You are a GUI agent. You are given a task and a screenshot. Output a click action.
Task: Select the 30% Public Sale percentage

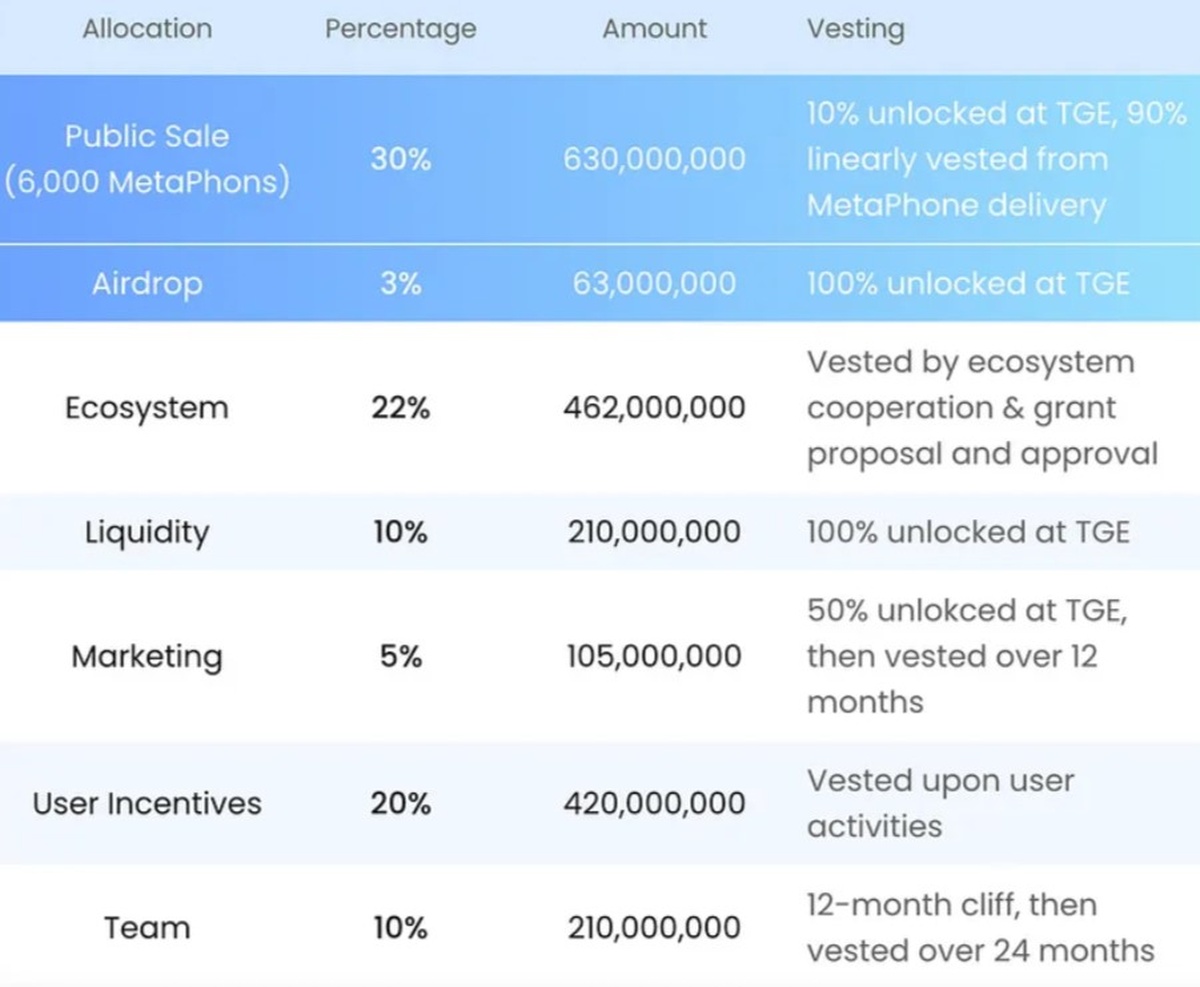(400, 159)
